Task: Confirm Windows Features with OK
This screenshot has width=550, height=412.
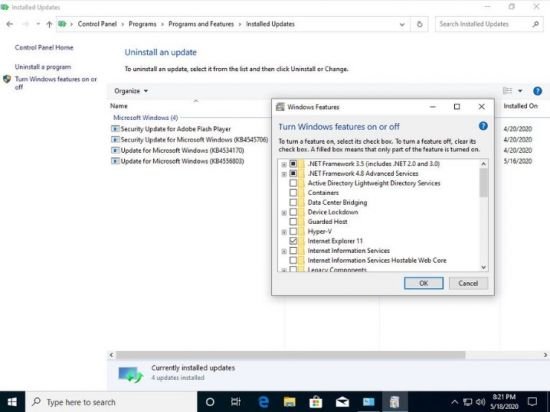Action: [423, 283]
